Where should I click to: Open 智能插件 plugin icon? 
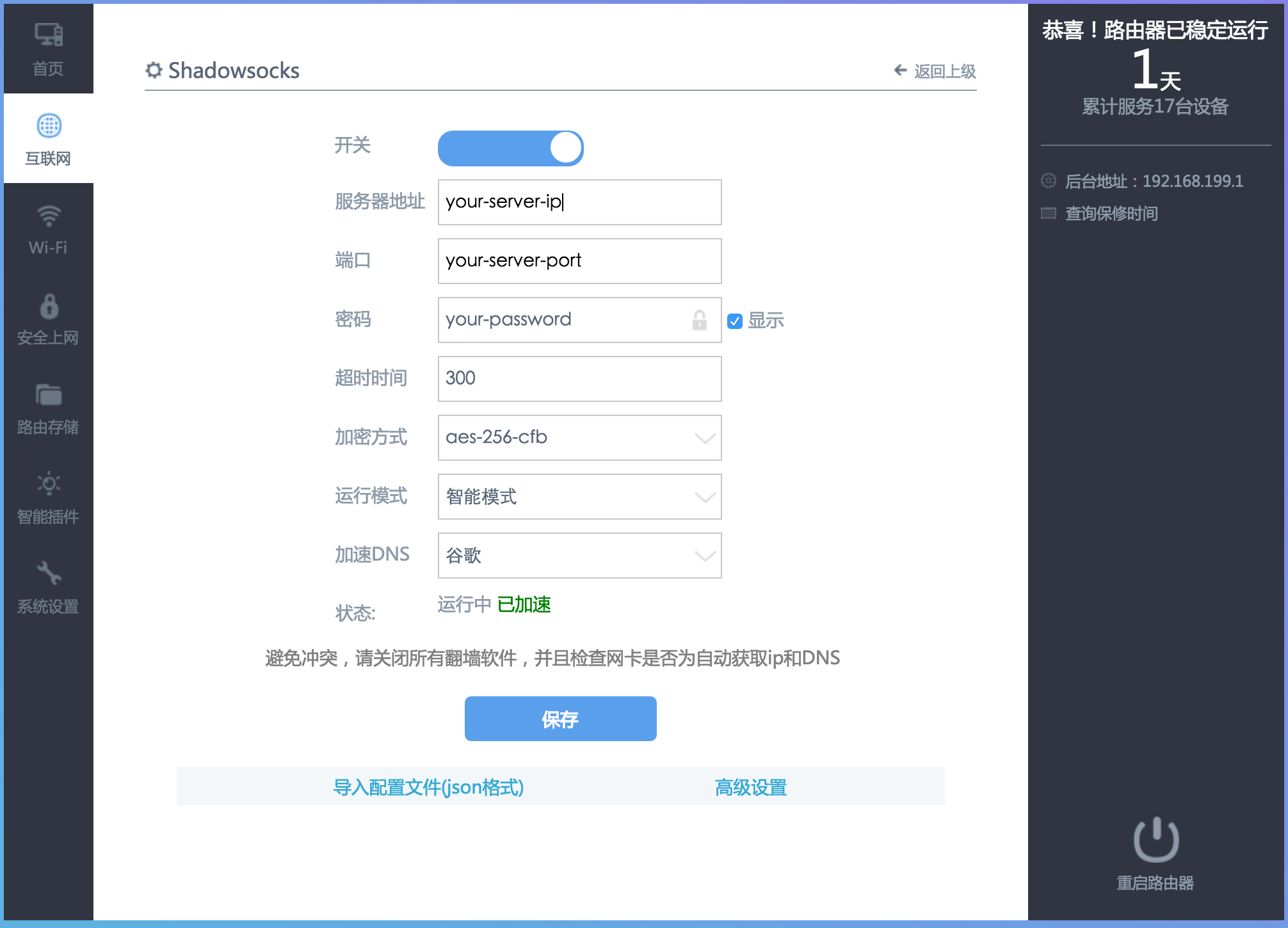(49, 484)
